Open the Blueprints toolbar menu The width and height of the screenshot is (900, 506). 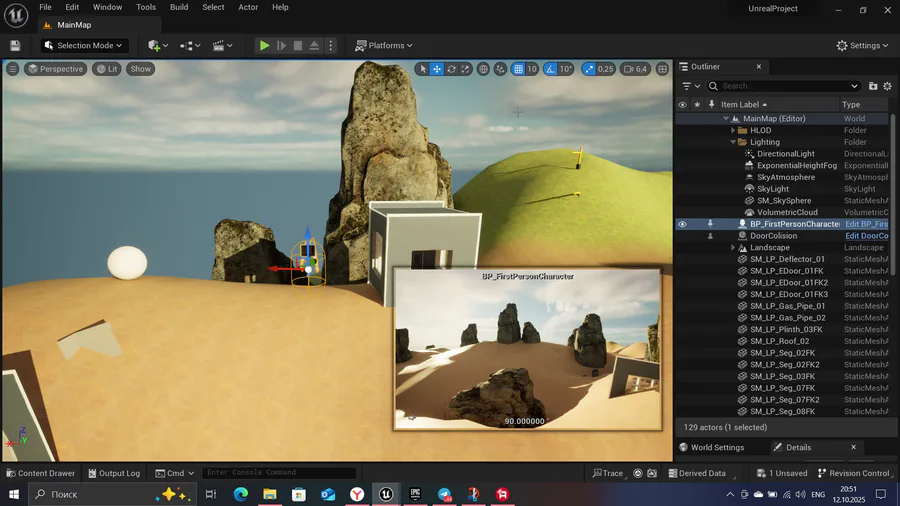point(190,45)
